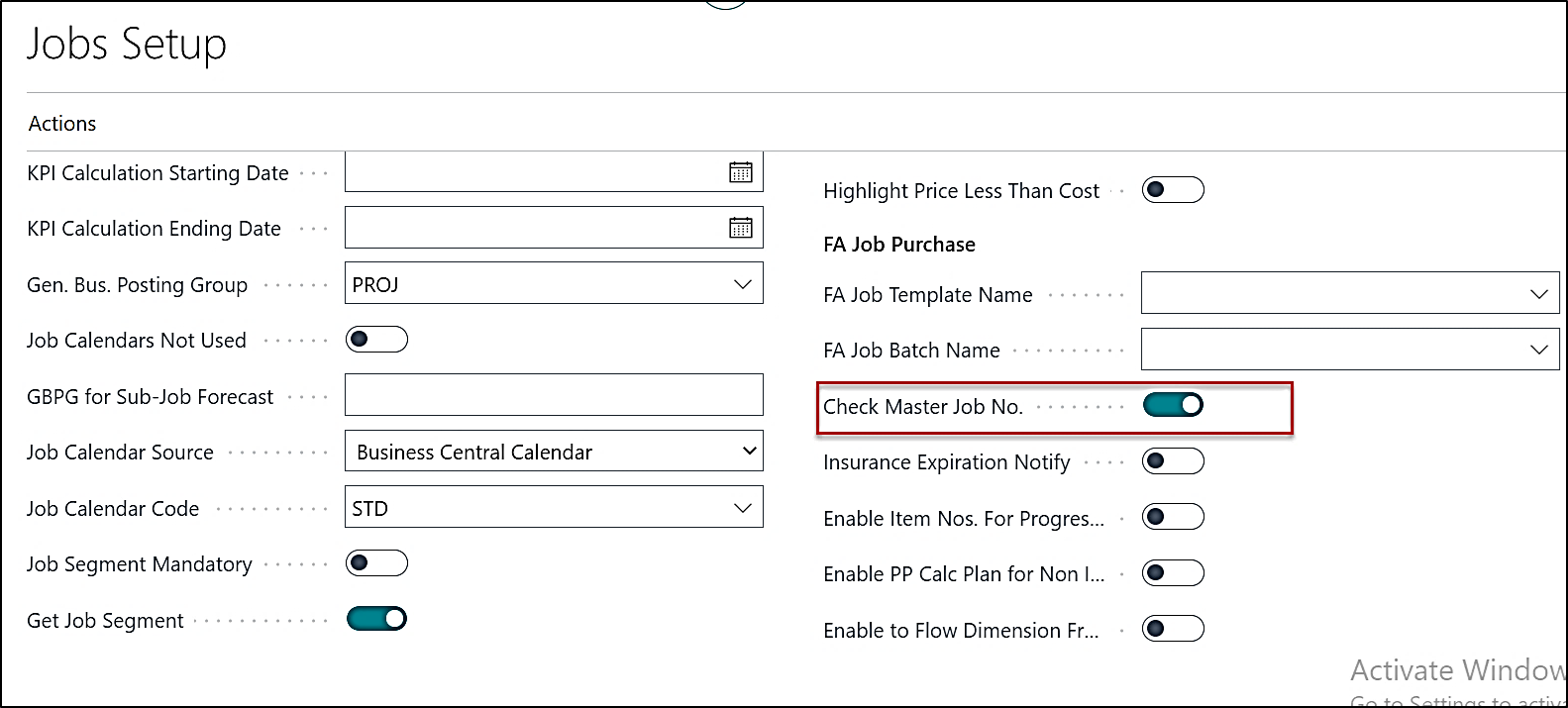Expand the Job Calendar Code dropdown
This screenshot has height=708, width=1568.
[x=742, y=508]
